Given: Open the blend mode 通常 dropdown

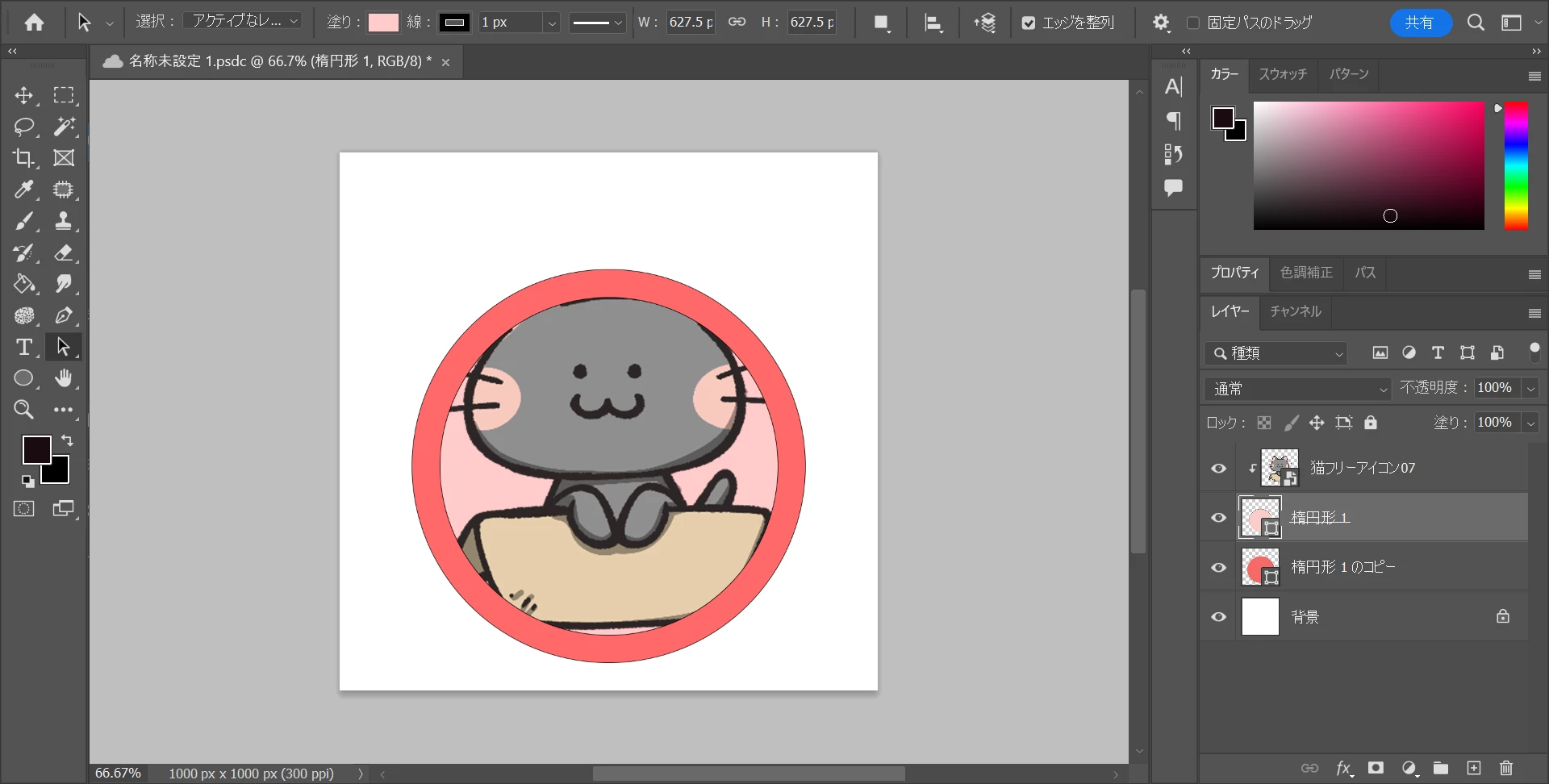Looking at the screenshot, I should tap(1297, 389).
